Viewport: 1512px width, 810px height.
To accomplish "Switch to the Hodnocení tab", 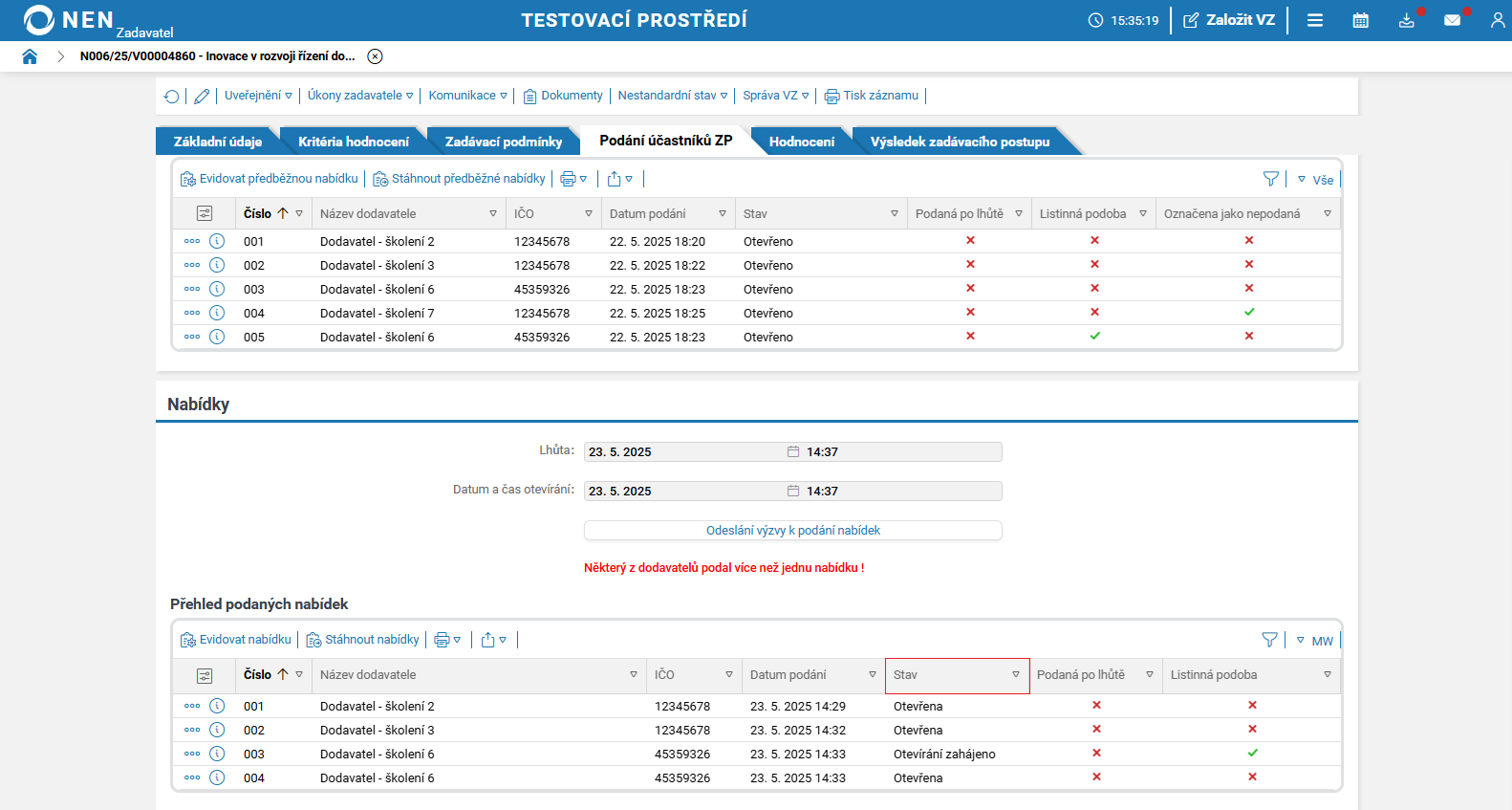I will [801, 142].
